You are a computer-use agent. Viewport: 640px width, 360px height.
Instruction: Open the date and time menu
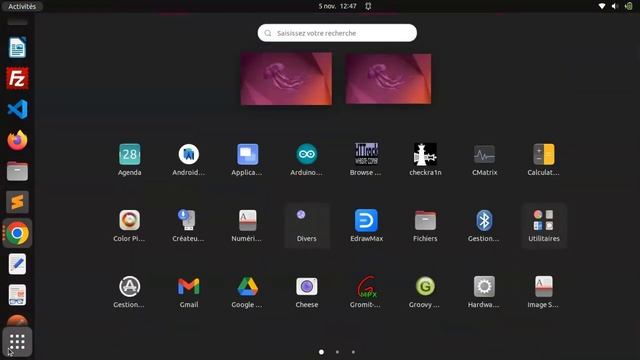pos(337,6)
